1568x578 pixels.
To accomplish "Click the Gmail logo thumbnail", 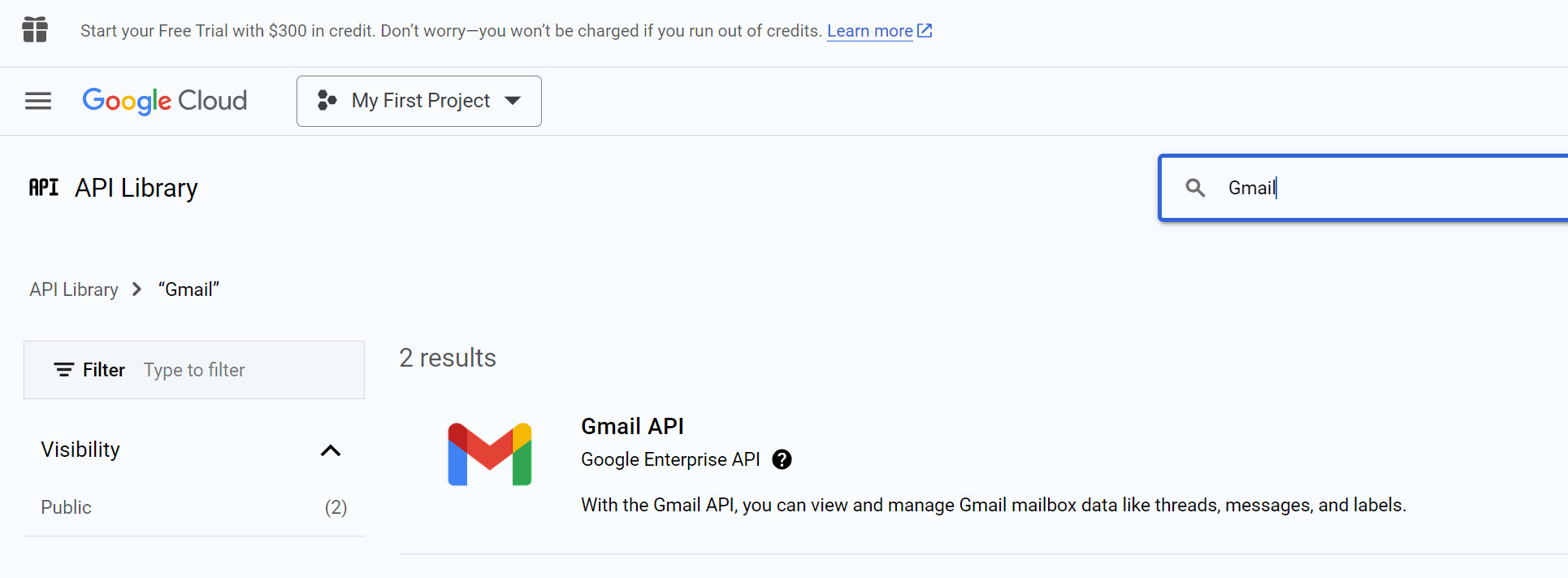I will [x=490, y=454].
